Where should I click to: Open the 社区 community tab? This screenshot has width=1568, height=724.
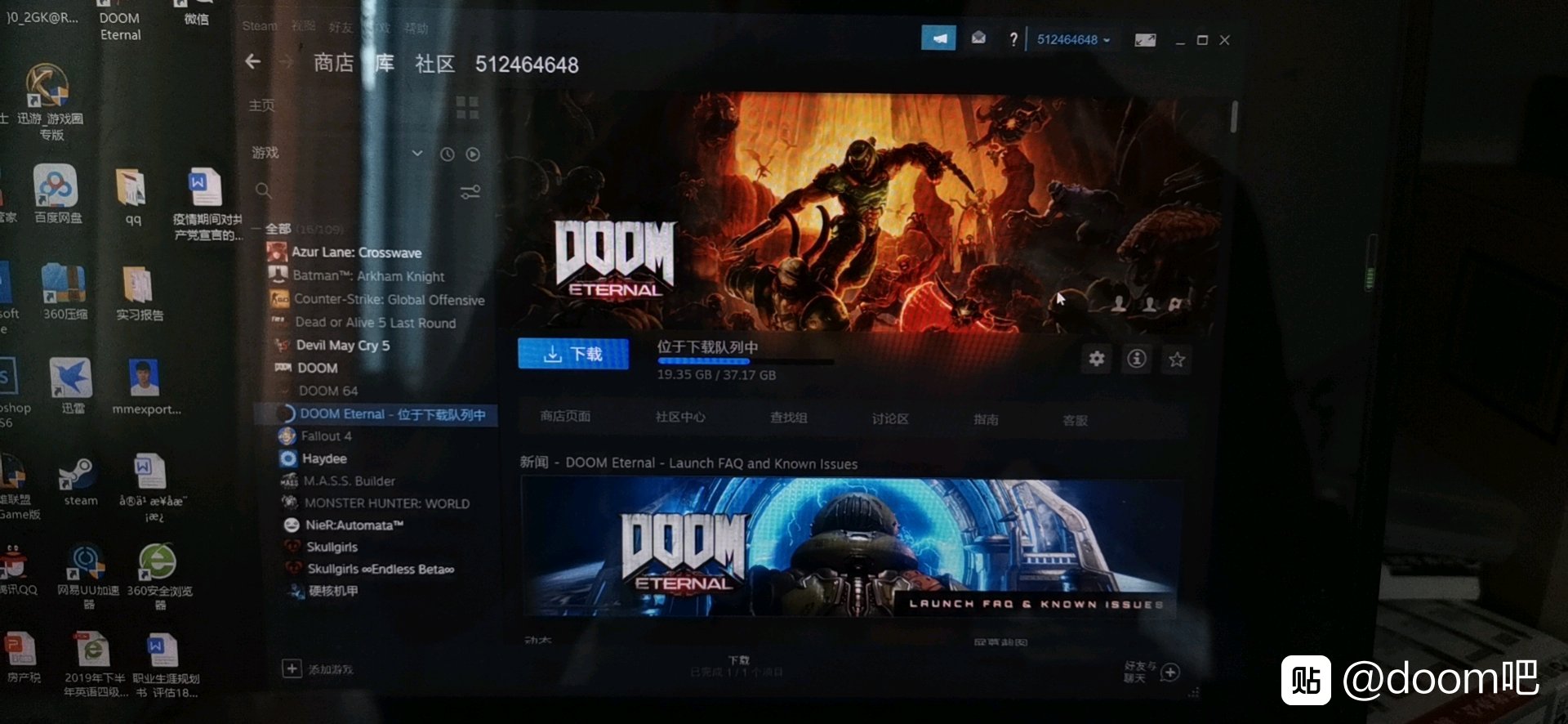[434, 64]
